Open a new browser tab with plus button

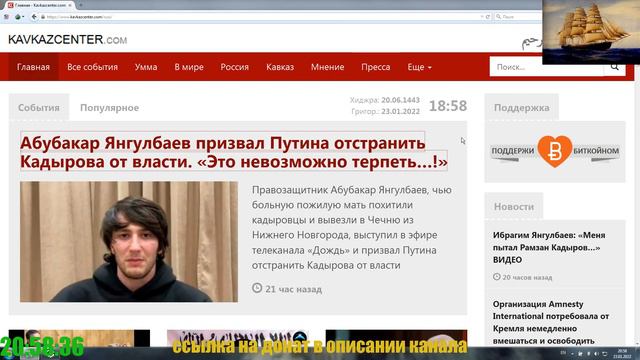point(81,5)
